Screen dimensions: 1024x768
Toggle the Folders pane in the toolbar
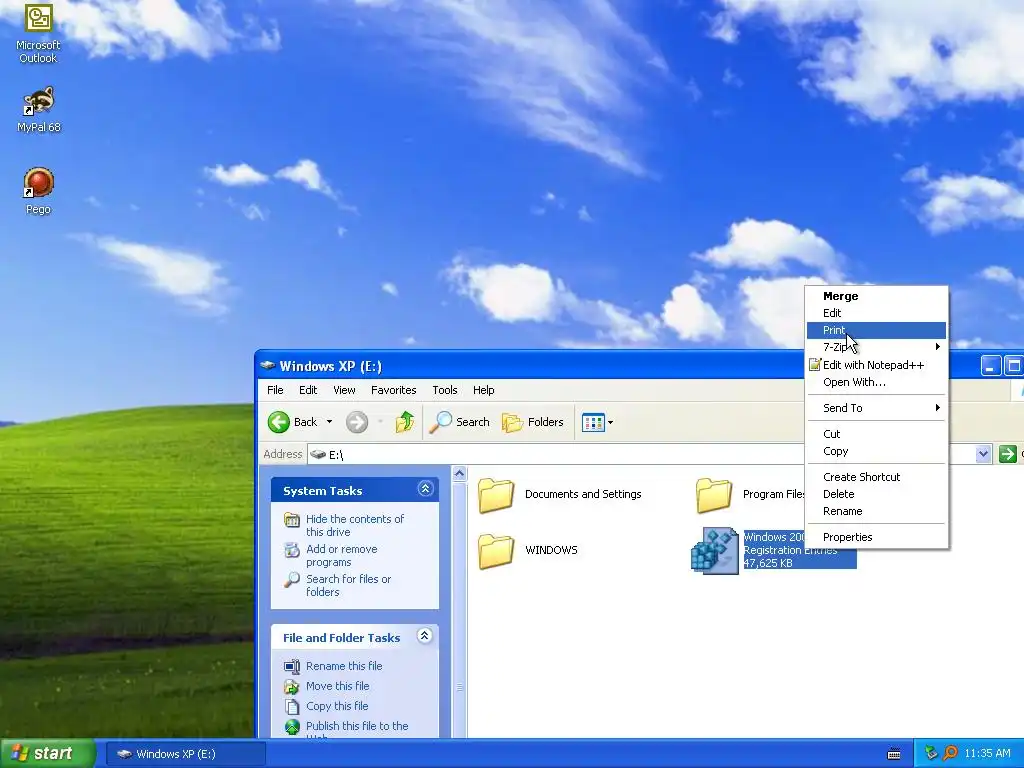532,422
